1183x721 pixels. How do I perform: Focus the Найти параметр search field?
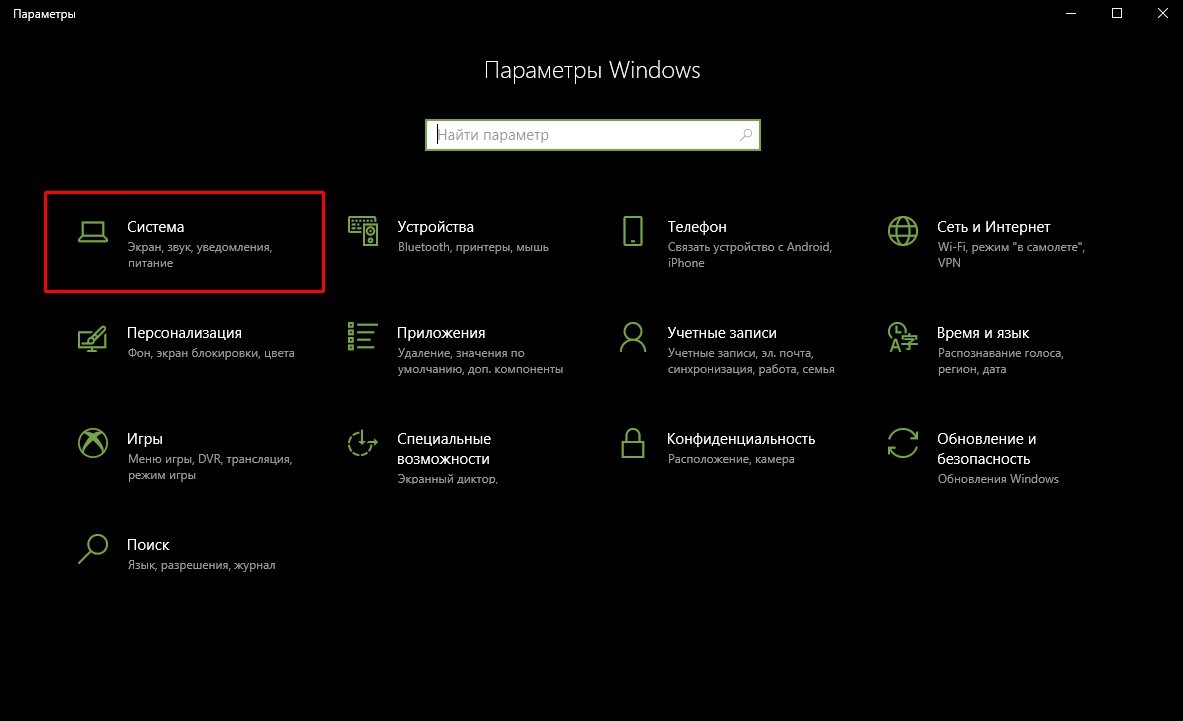(593, 135)
